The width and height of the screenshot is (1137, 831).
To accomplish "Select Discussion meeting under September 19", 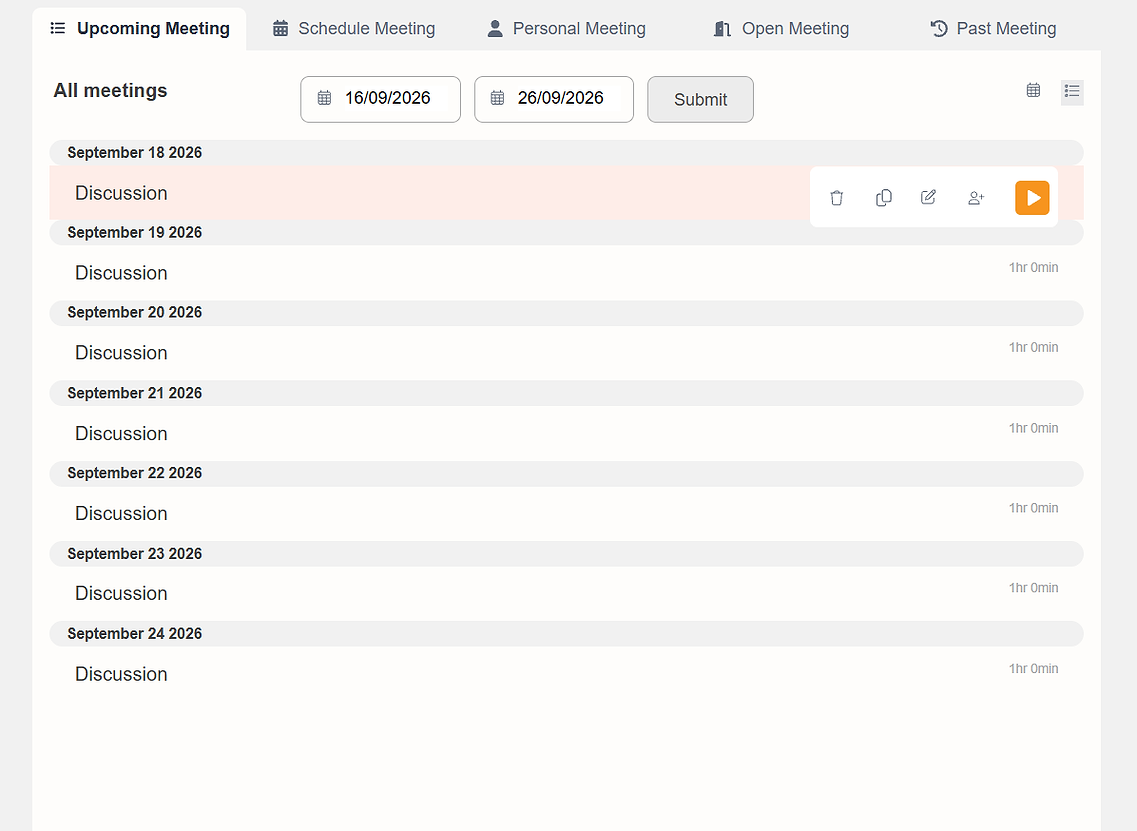I will pos(121,273).
